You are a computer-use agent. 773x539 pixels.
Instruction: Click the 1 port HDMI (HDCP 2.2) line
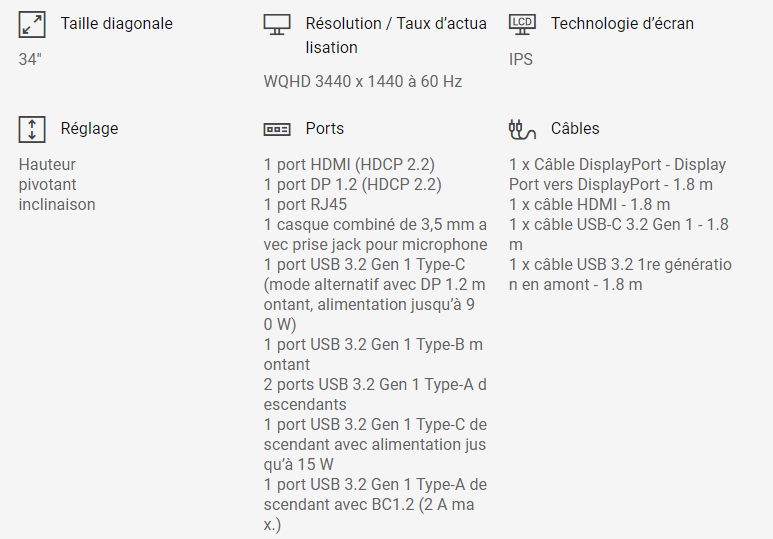[349, 164]
